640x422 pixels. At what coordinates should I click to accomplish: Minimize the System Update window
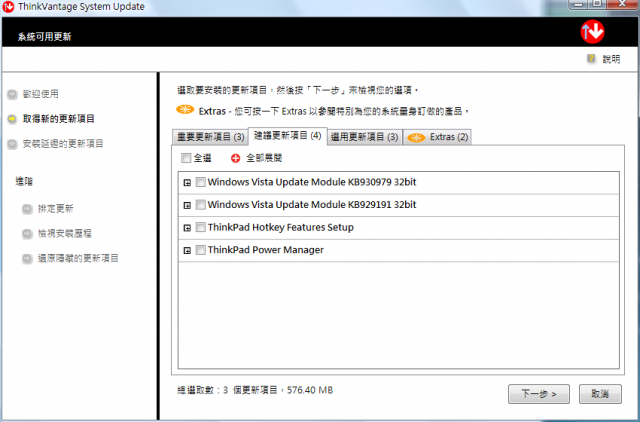[x=578, y=4]
